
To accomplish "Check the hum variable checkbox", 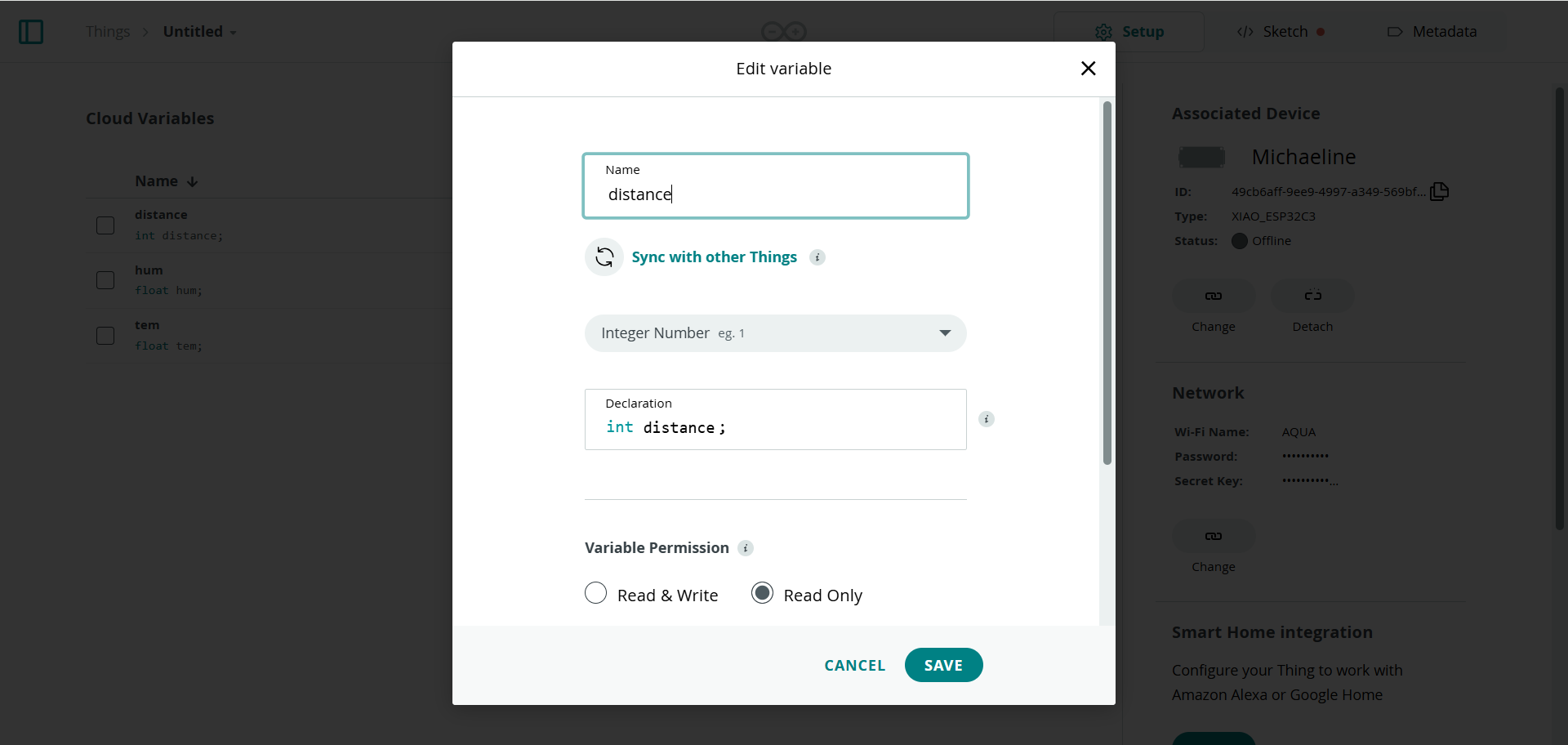I will click(105, 280).
